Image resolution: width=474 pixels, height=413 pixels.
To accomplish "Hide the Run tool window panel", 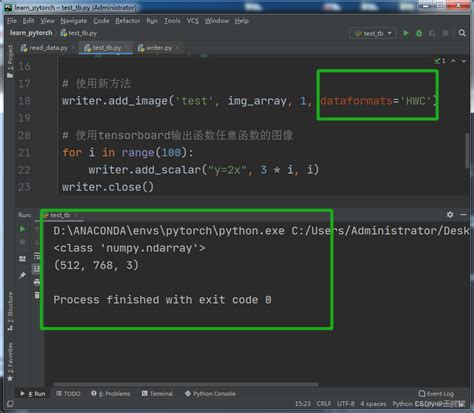I will pyautogui.click(x=463, y=215).
